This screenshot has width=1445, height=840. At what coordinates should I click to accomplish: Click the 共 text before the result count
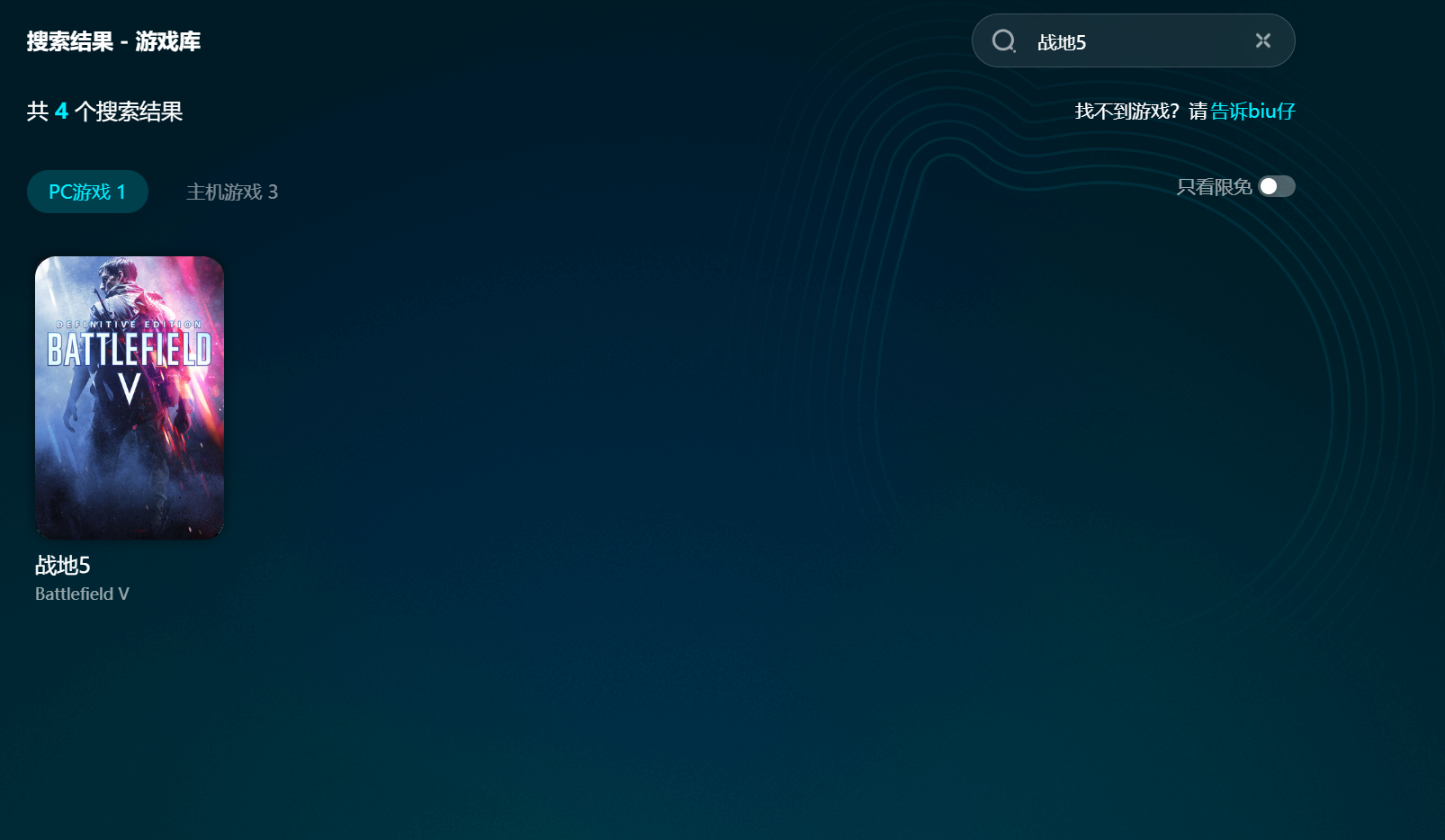point(37,112)
